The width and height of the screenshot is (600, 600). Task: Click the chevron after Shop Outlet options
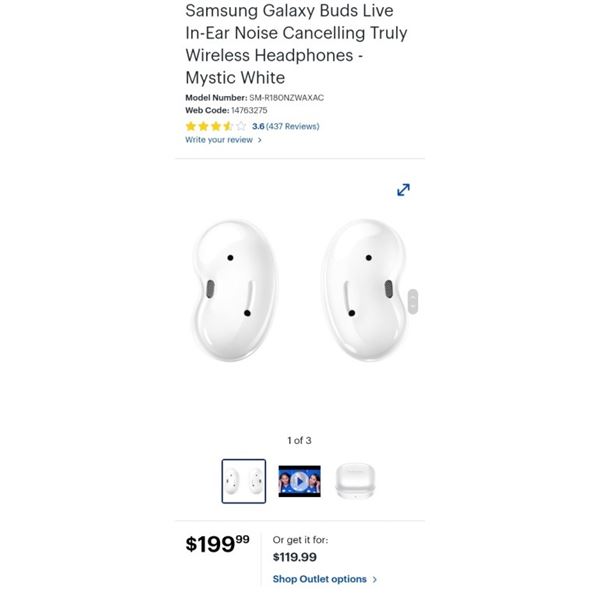pyautogui.click(x=375, y=579)
